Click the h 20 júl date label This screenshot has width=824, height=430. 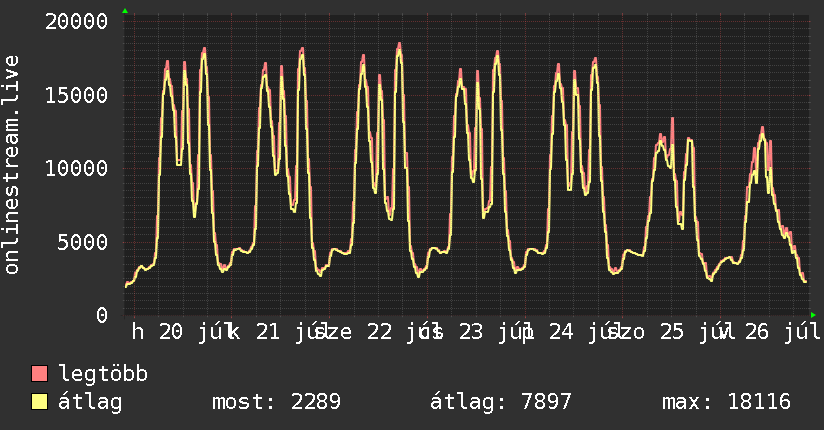[x=180, y=332]
